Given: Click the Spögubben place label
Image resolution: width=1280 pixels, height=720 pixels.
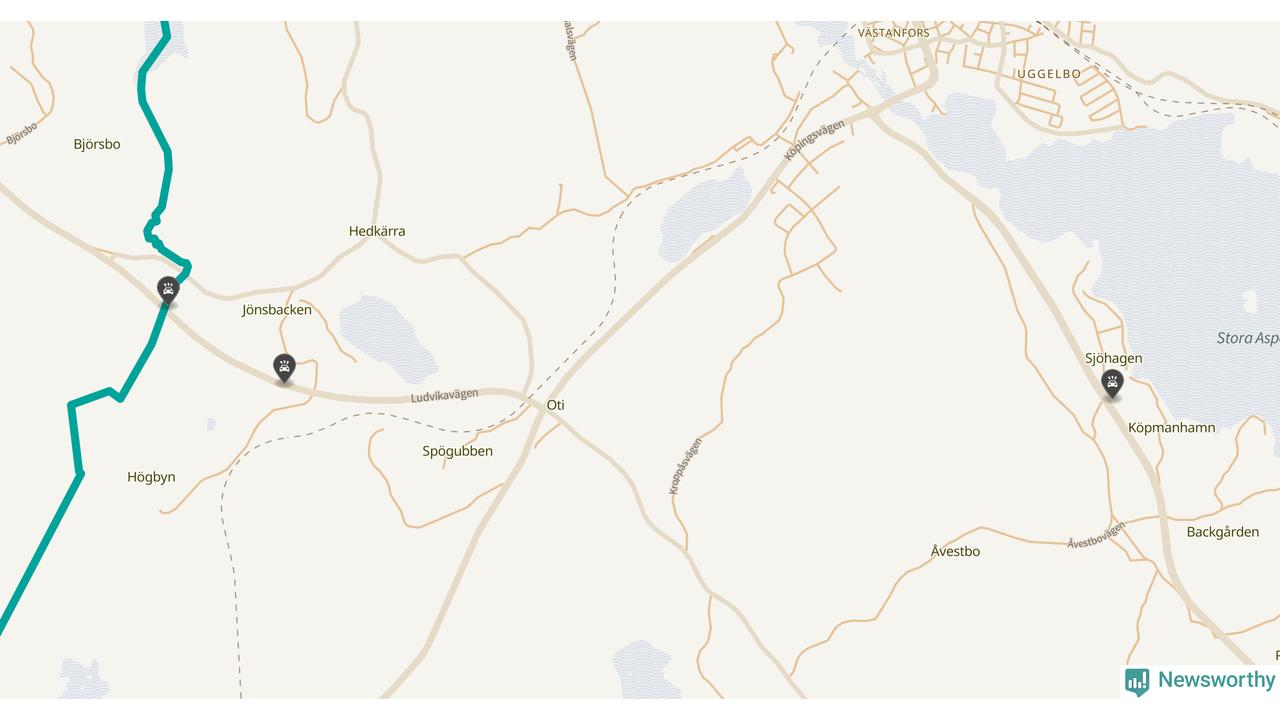Looking at the screenshot, I should coord(457,451).
